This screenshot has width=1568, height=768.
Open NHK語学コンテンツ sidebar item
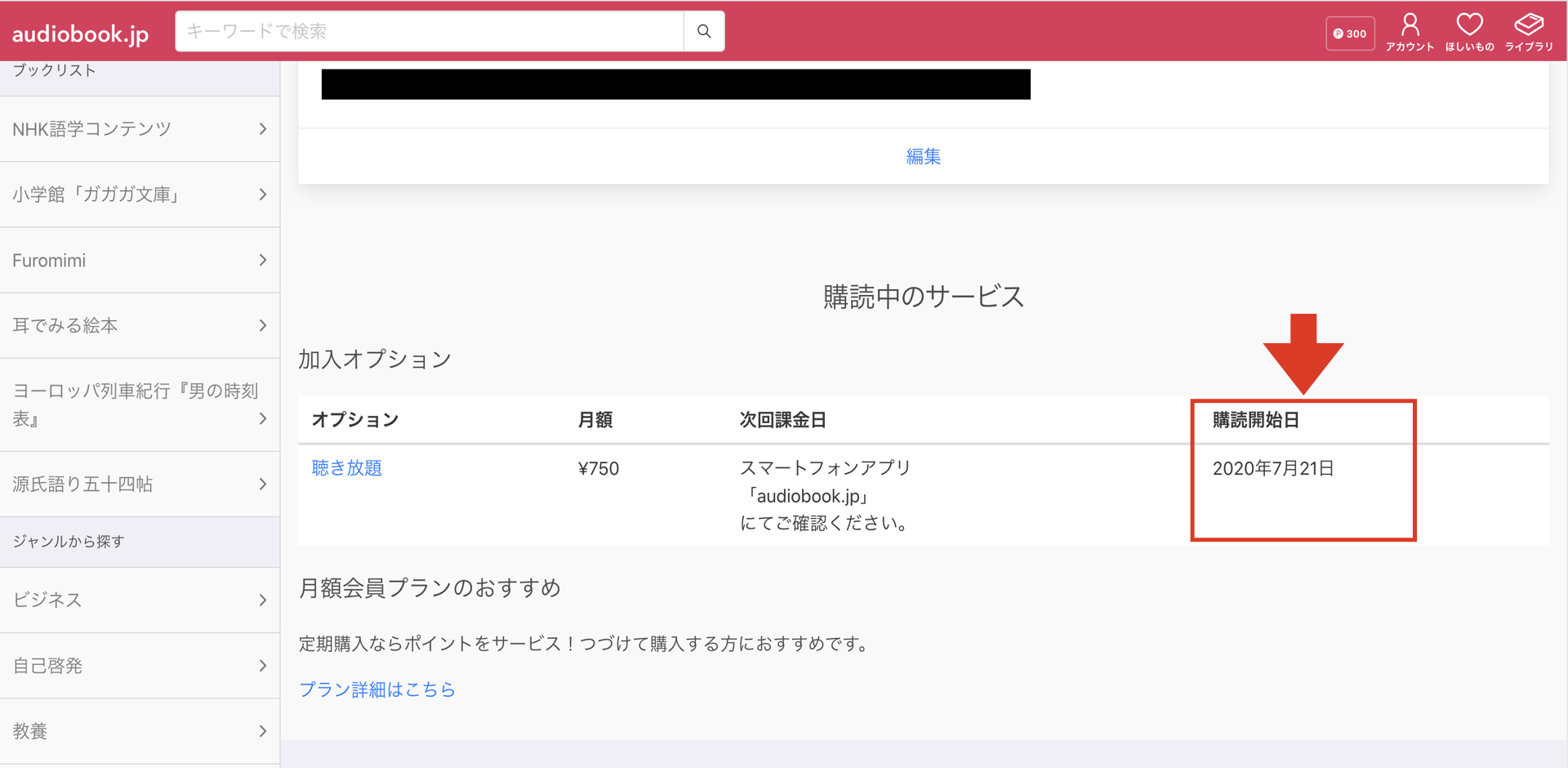(x=140, y=129)
